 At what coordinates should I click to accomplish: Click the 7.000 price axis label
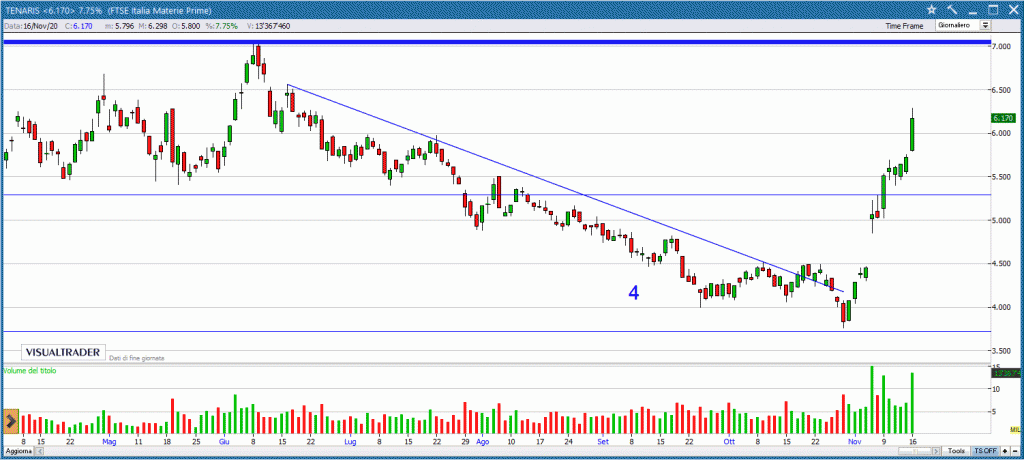coord(1002,46)
